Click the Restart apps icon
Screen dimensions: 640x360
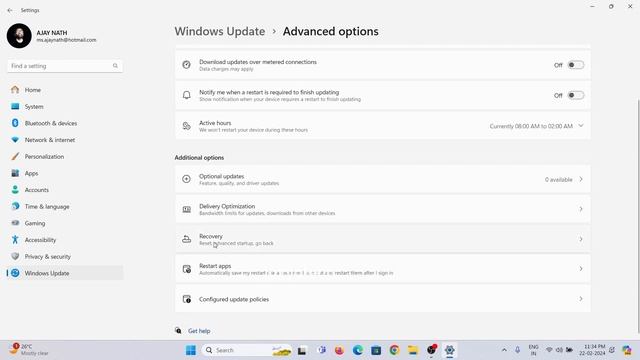187,269
